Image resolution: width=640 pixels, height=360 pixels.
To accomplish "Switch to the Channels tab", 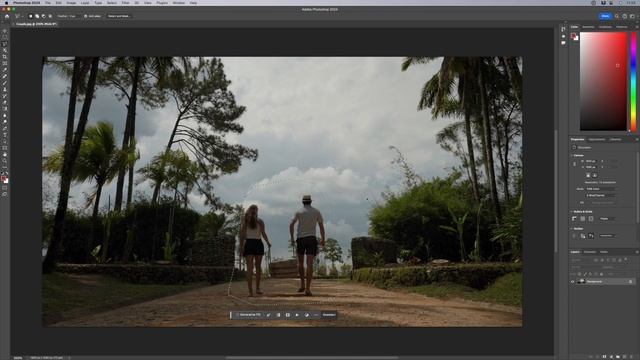I will click(x=590, y=252).
